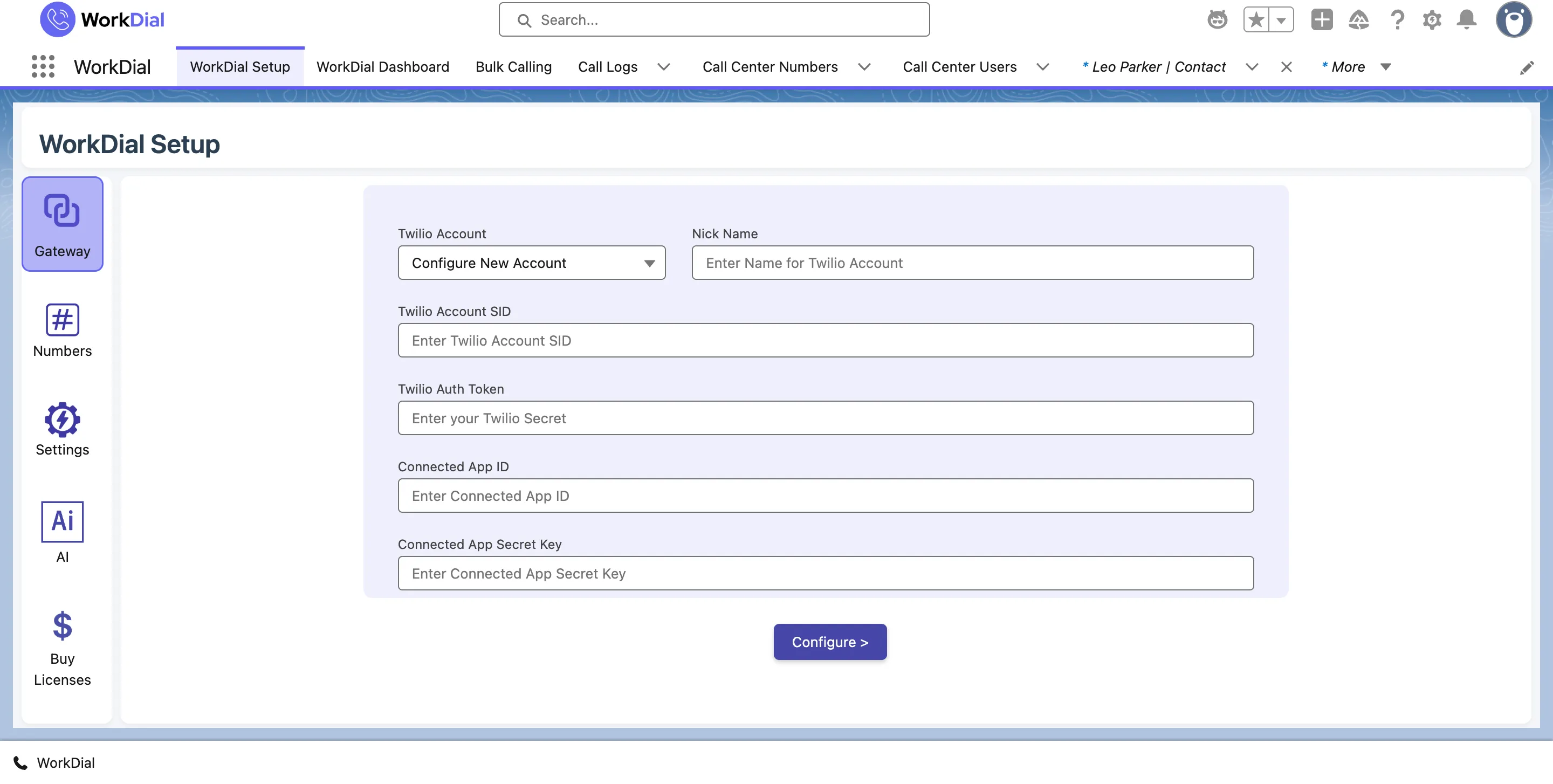Open the favorites list dropdown

coord(1281,19)
